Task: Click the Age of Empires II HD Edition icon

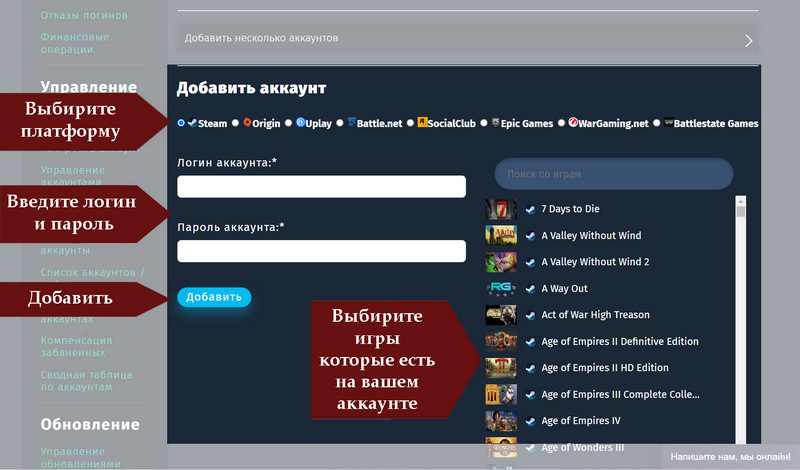Action: (501, 368)
